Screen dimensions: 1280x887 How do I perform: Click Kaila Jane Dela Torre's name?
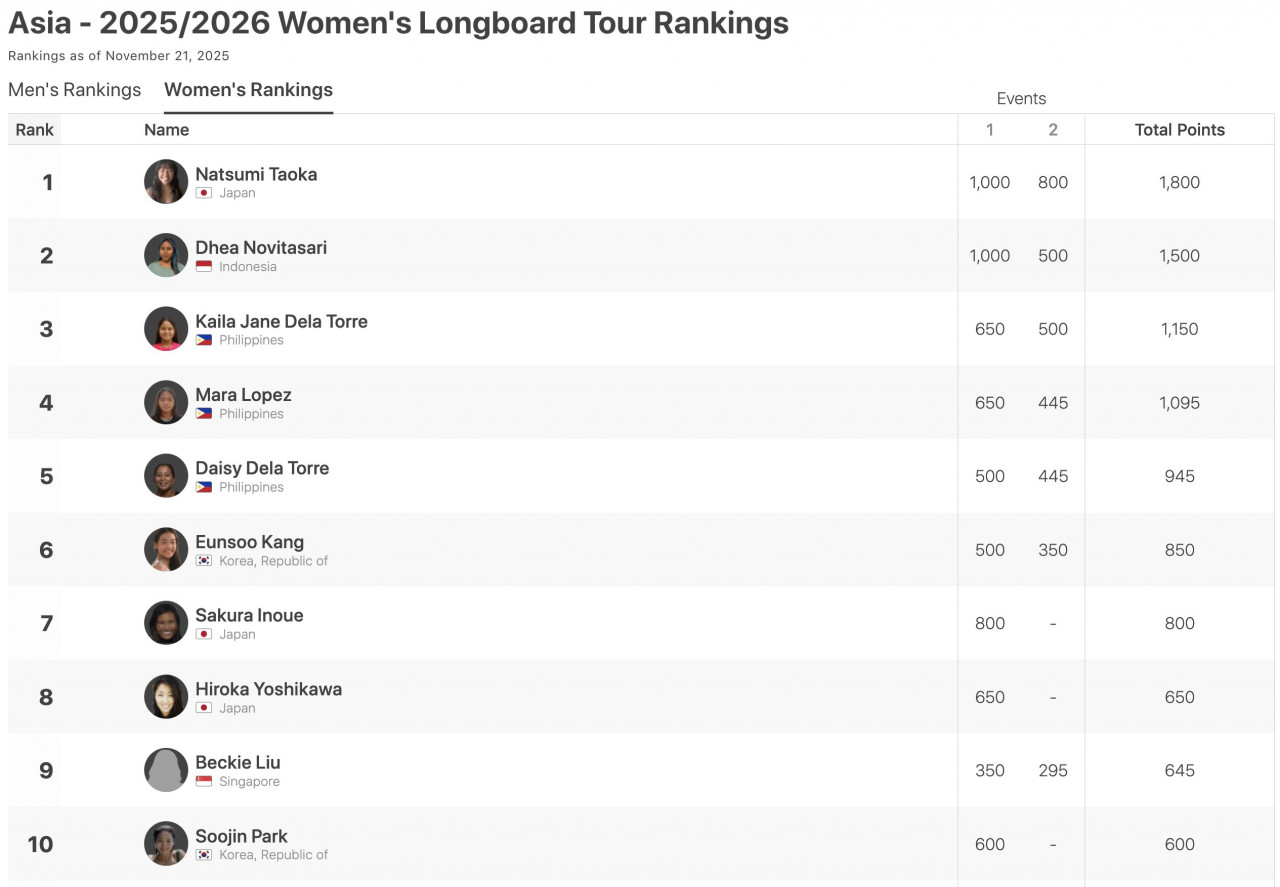[x=281, y=321]
